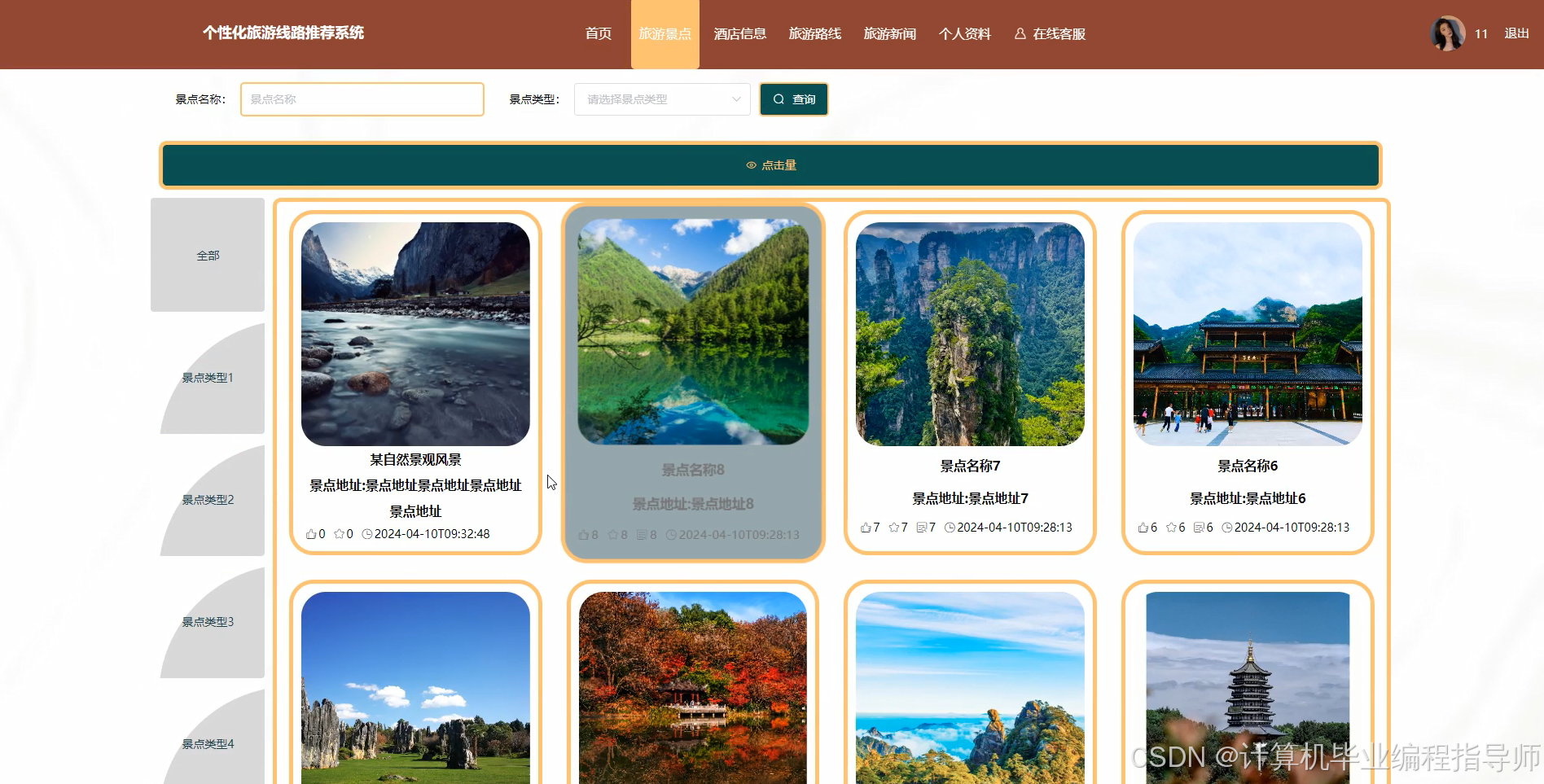Select the 景点类型2 category filter

point(208,500)
